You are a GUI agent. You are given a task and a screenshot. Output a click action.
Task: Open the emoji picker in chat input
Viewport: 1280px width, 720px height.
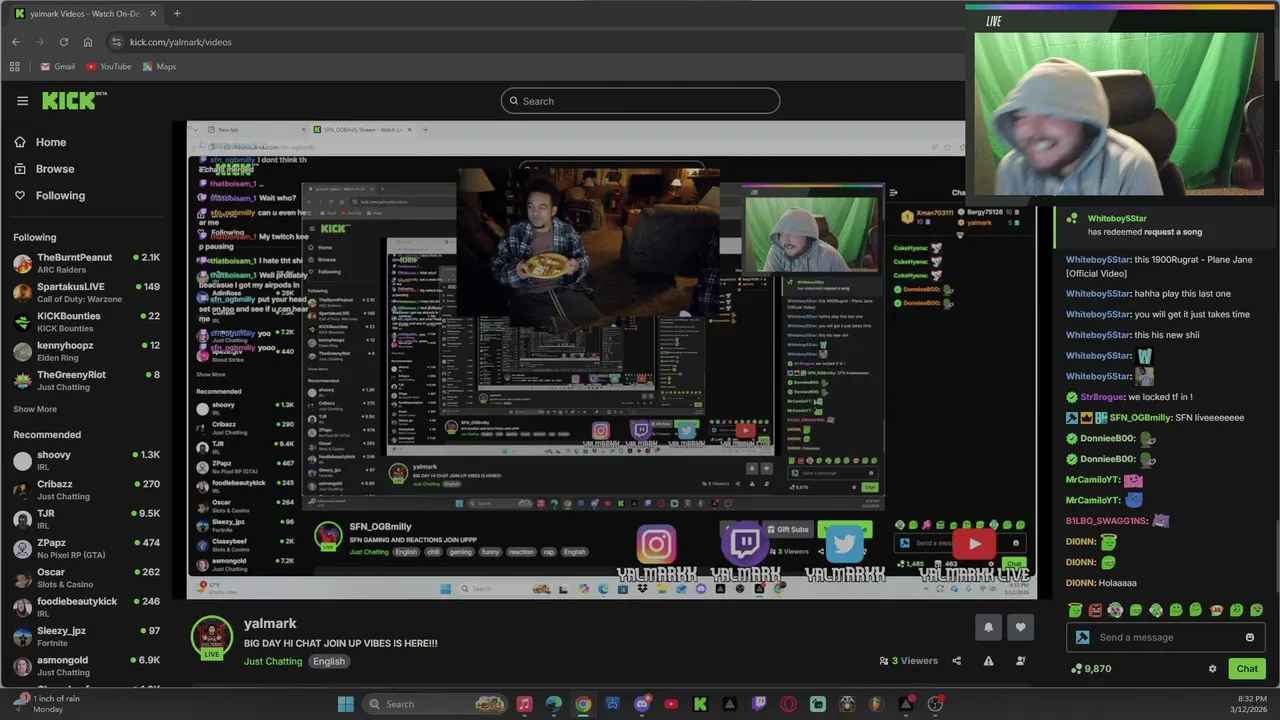pos(1249,638)
